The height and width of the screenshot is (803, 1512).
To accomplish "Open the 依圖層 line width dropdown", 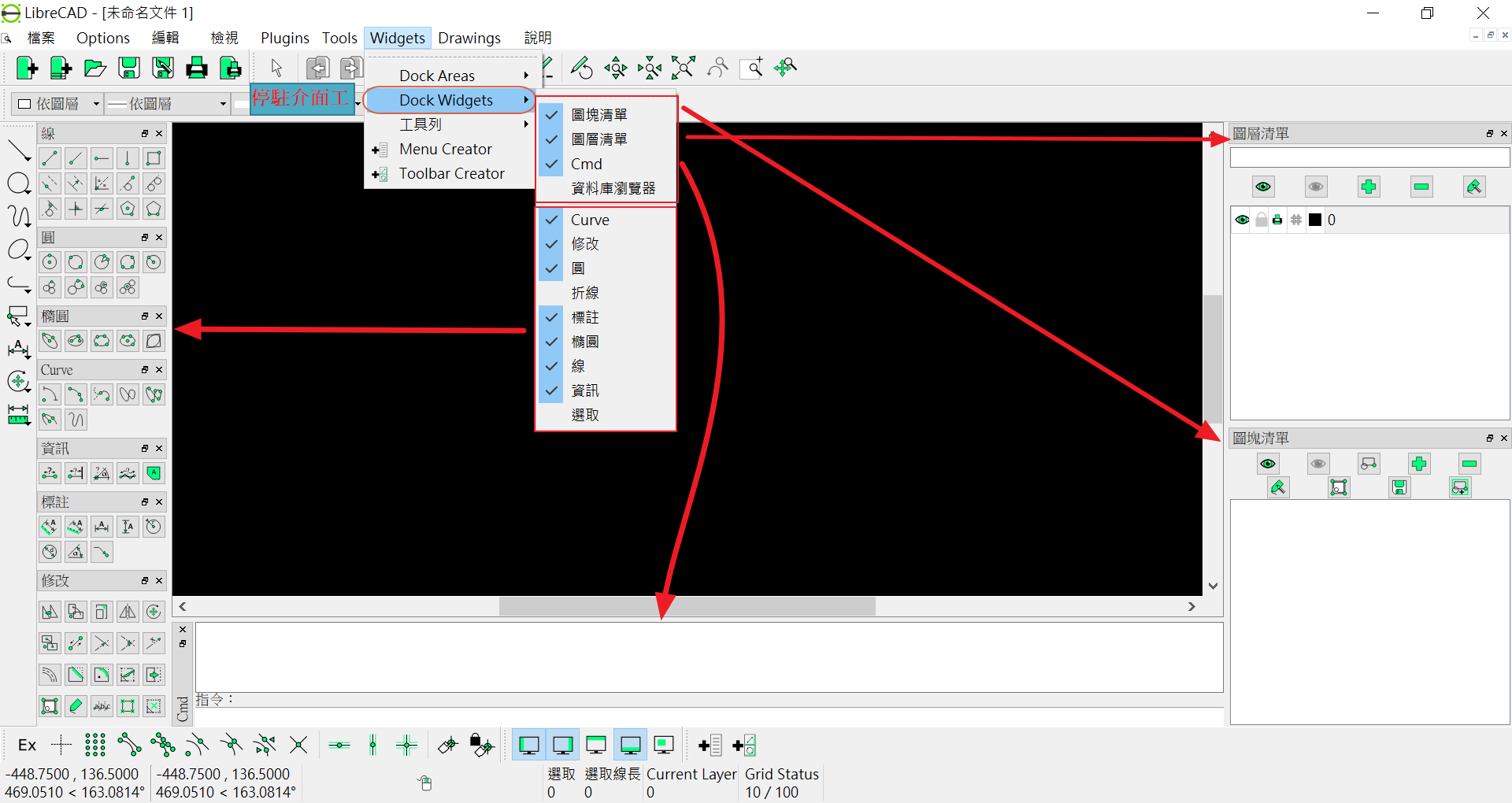I will [x=168, y=104].
